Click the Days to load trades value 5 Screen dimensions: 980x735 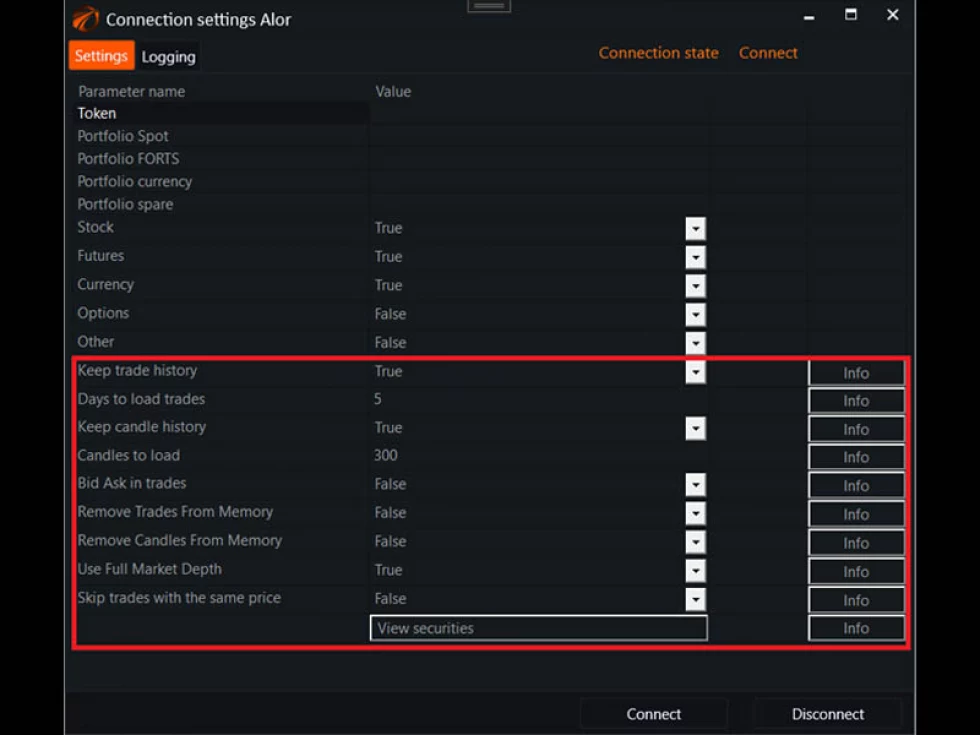tap(378, 399)
